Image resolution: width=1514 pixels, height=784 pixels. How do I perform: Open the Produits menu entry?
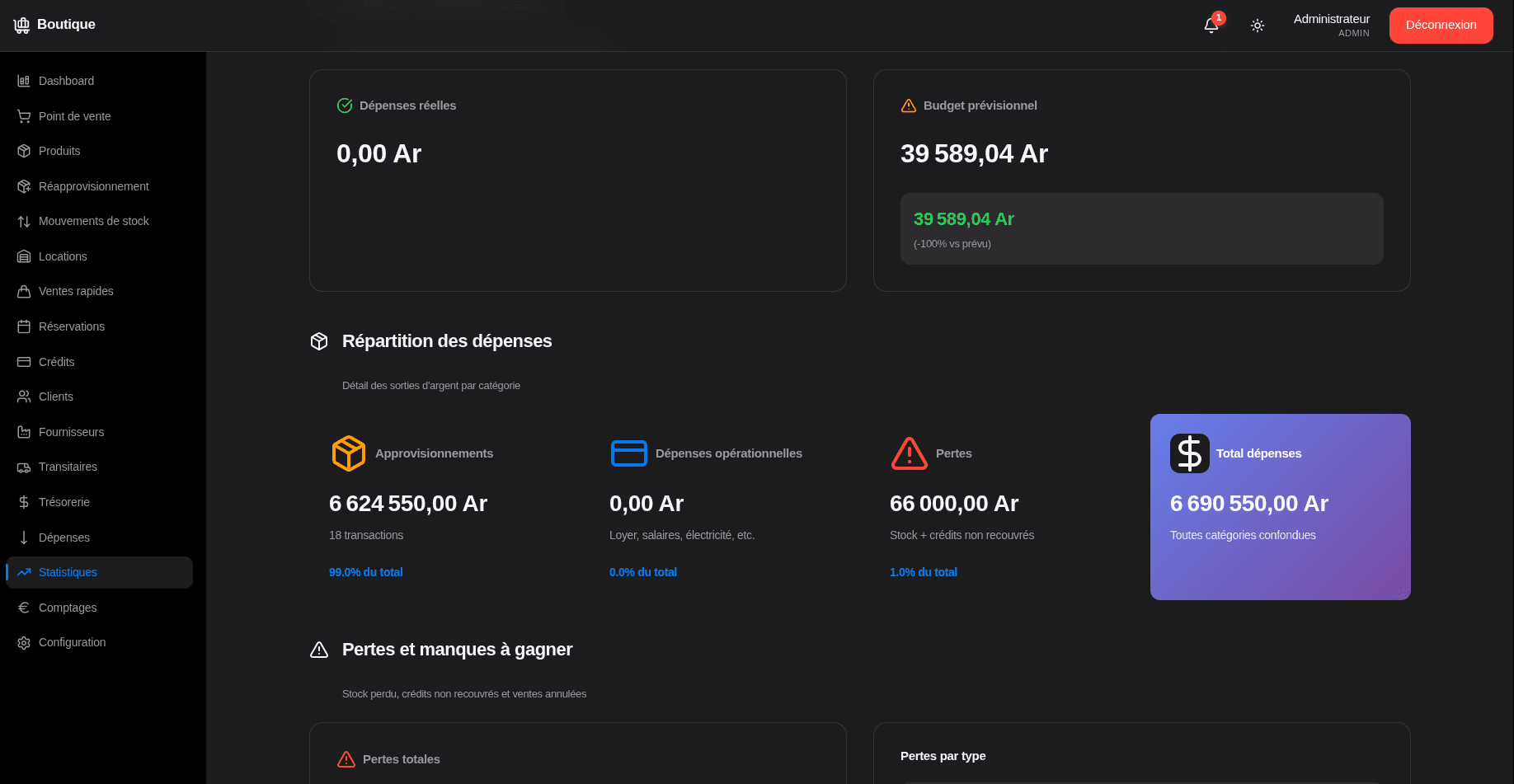coord(100,151)
